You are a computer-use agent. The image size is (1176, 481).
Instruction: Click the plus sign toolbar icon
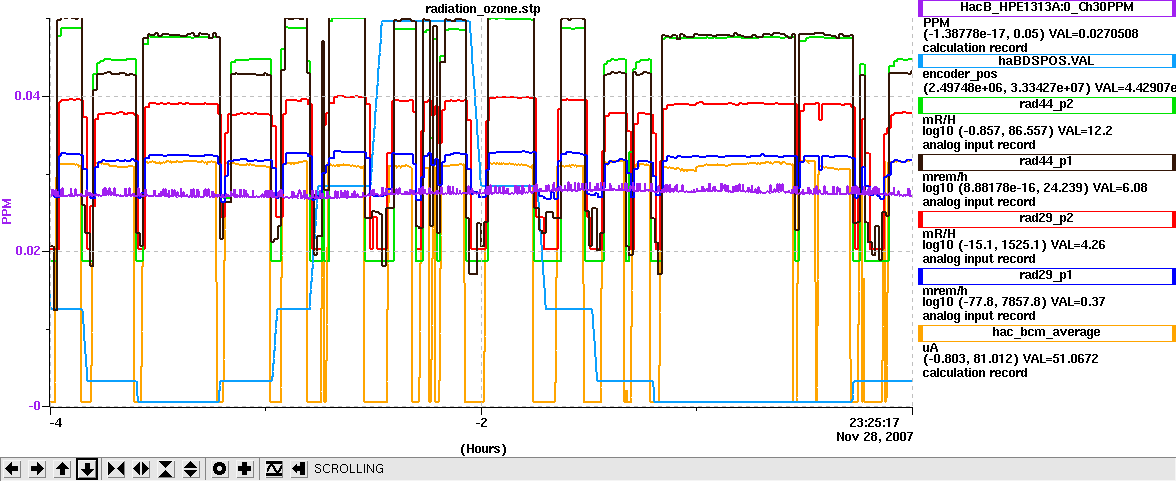pyautogui.click(x=244, y=469)
